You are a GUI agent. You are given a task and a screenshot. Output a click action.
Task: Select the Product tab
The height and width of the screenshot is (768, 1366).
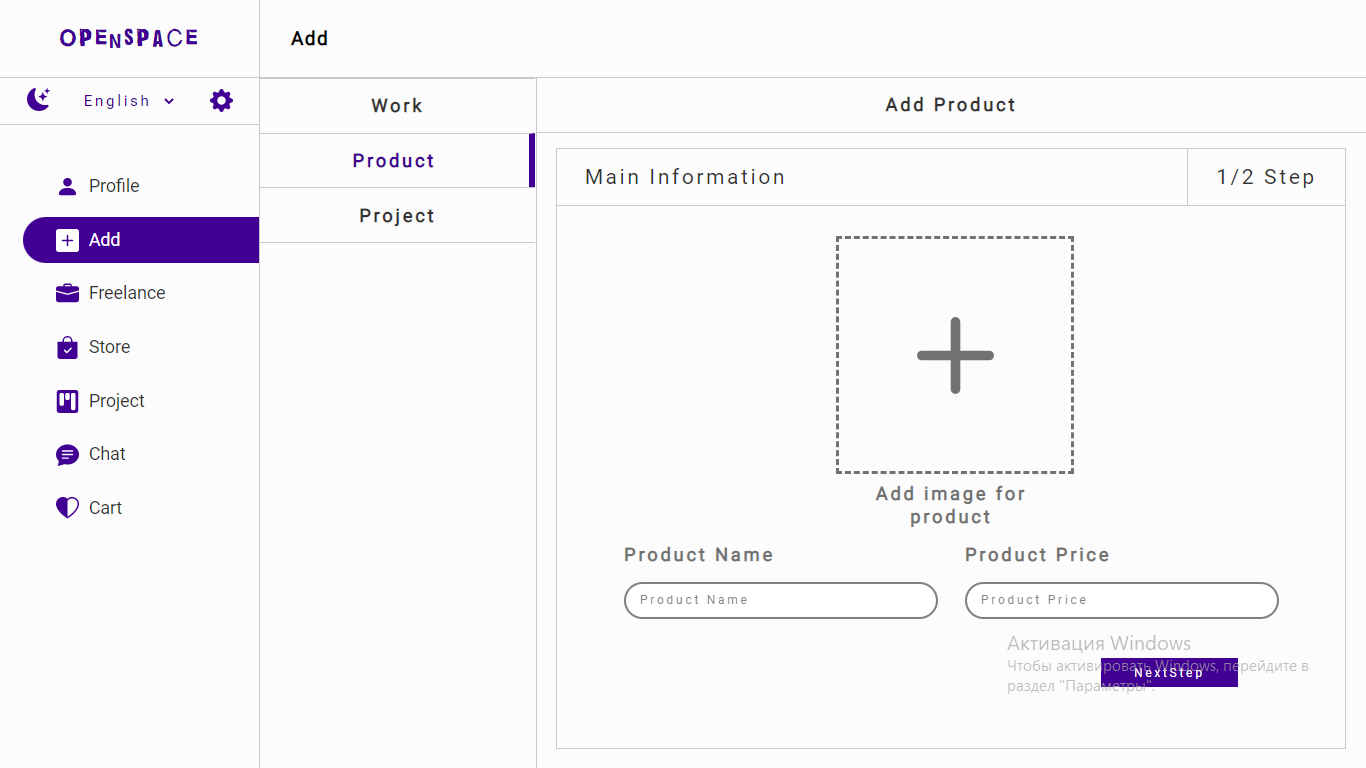tap(394, 161)
